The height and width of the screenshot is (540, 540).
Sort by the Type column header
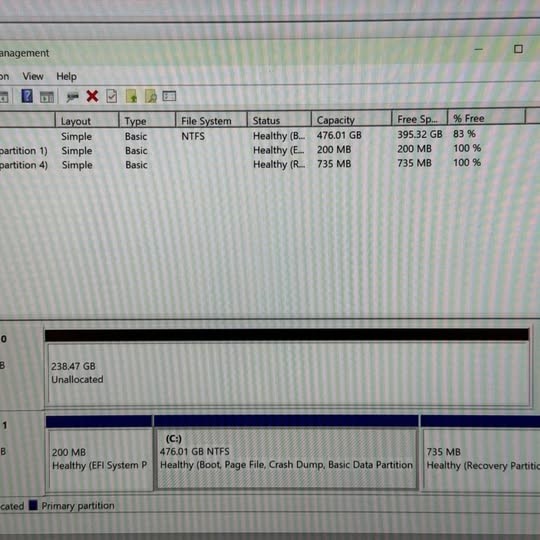point(147,121)
